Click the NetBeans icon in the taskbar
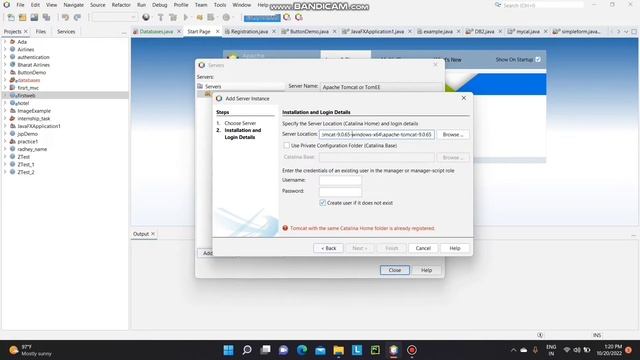 tap(393, 350)
